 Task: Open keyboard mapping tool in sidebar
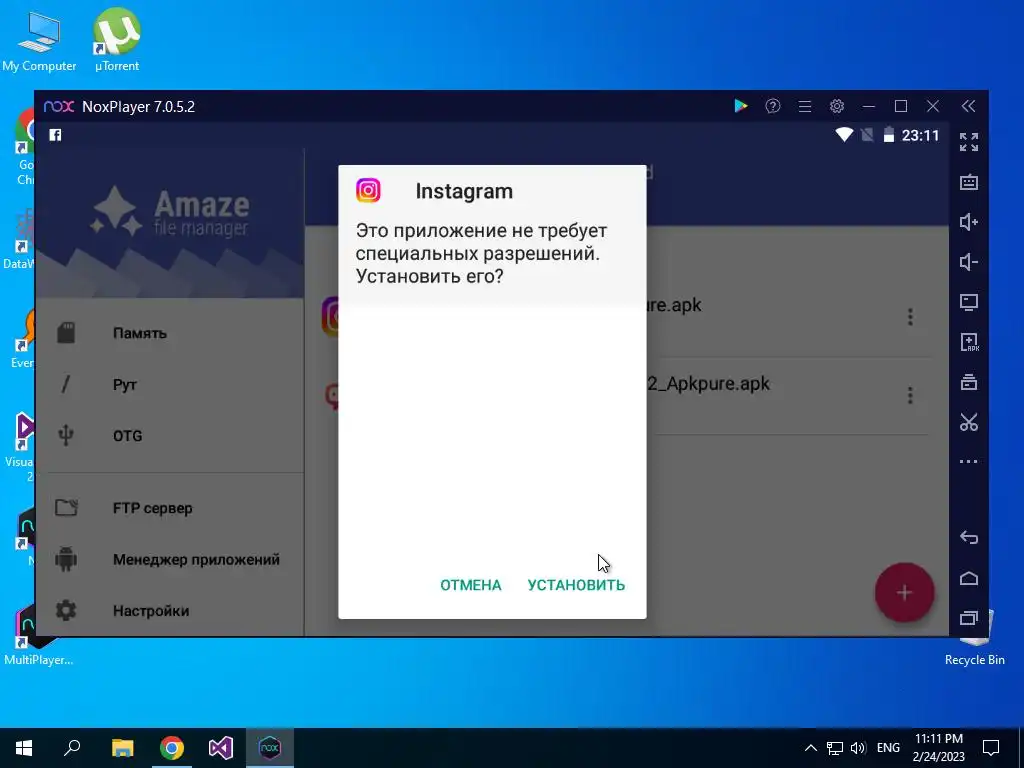pyautogui.click(x=968, y=182)
